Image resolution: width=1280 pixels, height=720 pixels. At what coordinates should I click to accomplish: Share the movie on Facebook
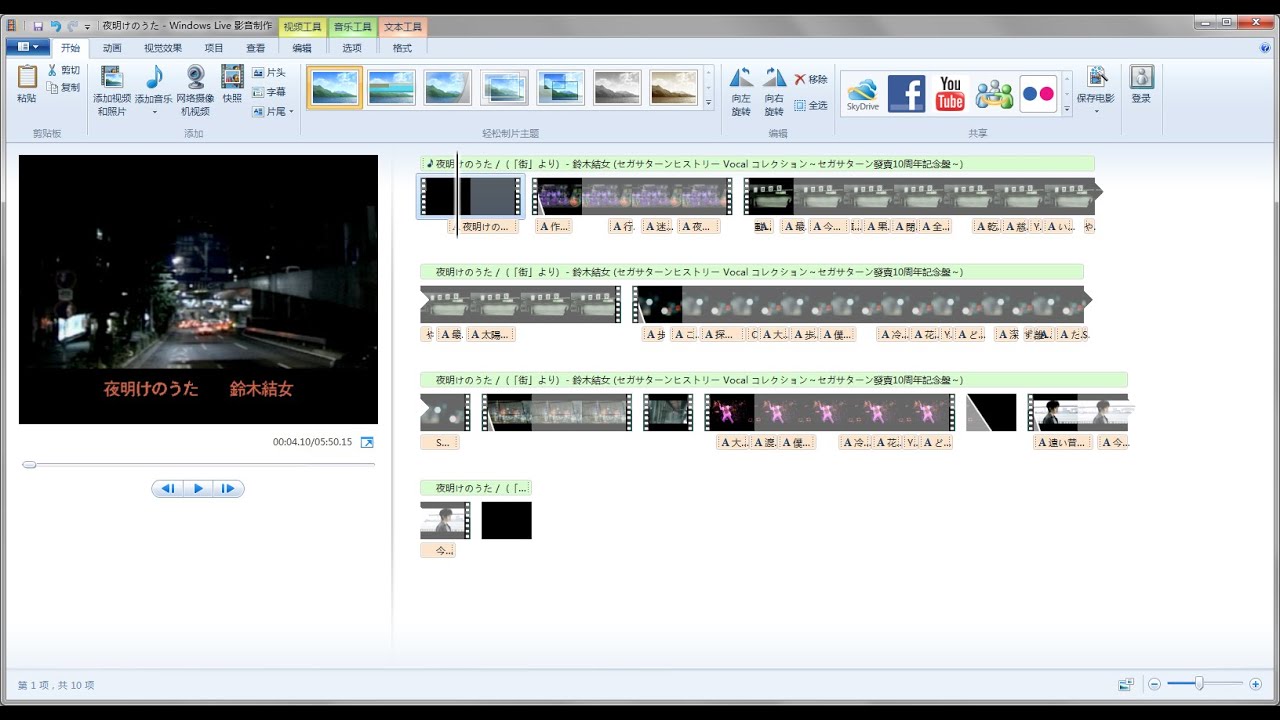907,93
